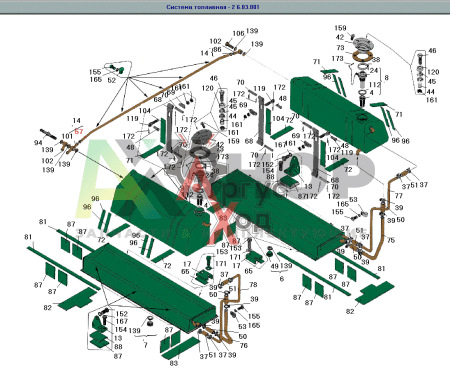This screenshot has height=378, width=450.
Task: Select part label 49 by the drain plug
Action: tap(274, 266)
